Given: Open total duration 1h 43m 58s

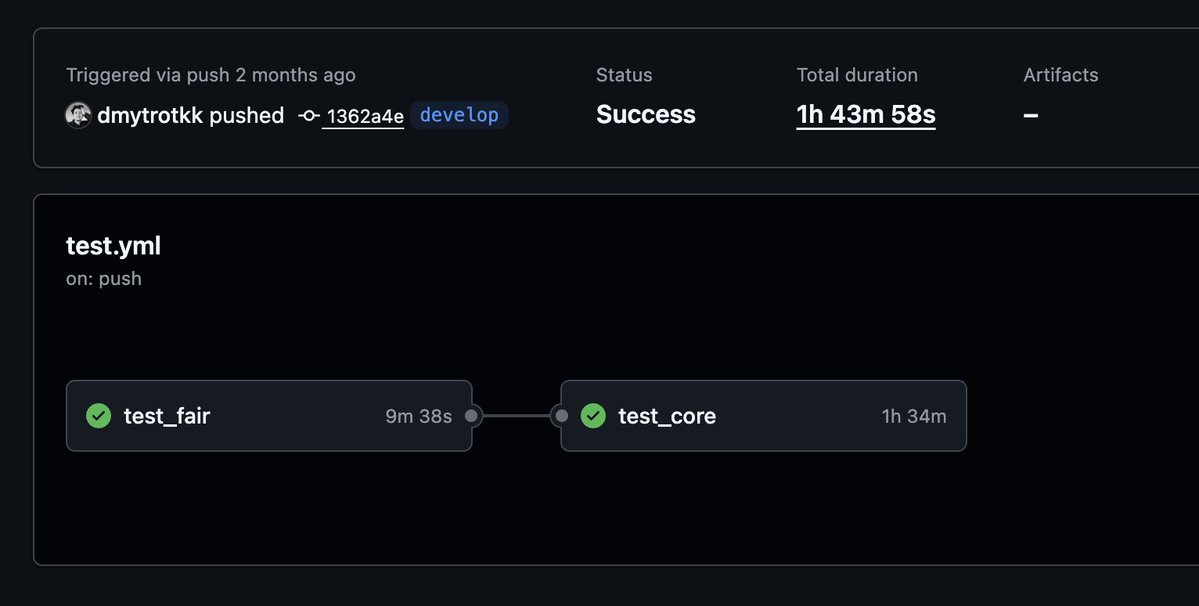Looking at the screenshot, I should click(866, 115).
